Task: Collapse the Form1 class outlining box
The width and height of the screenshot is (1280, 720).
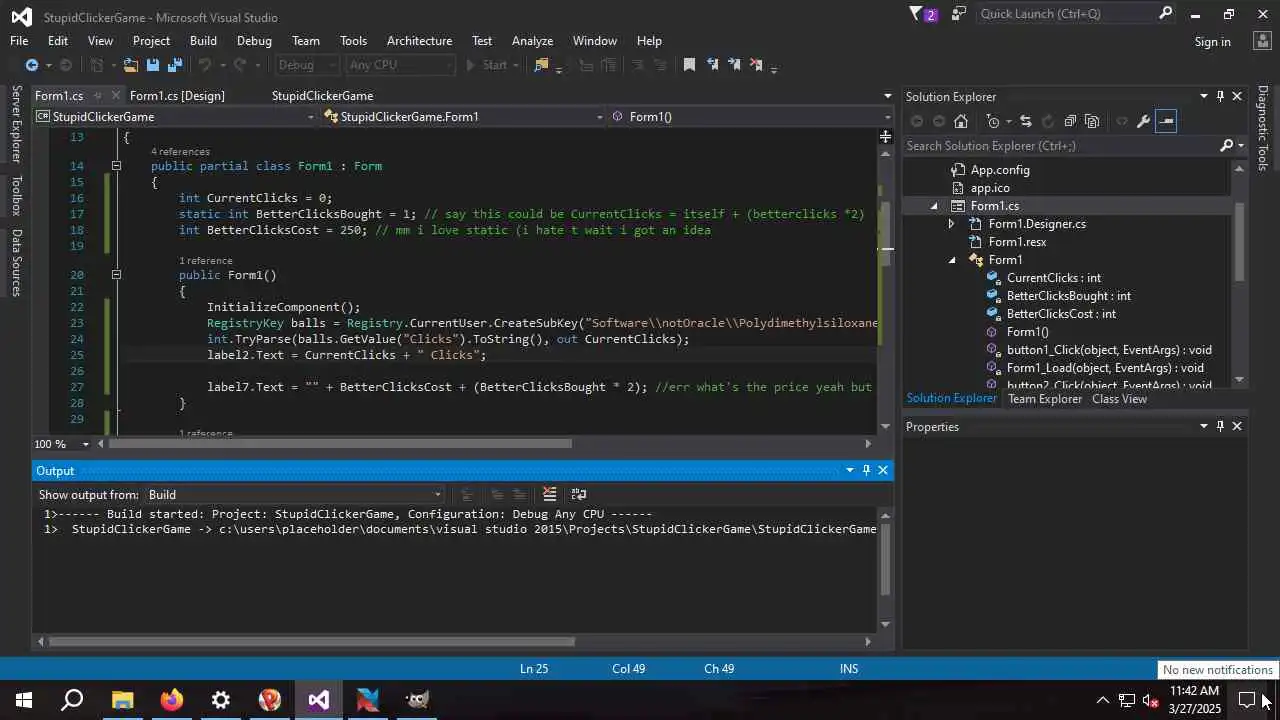Action: pyautogui.click(x=116, y=166)
